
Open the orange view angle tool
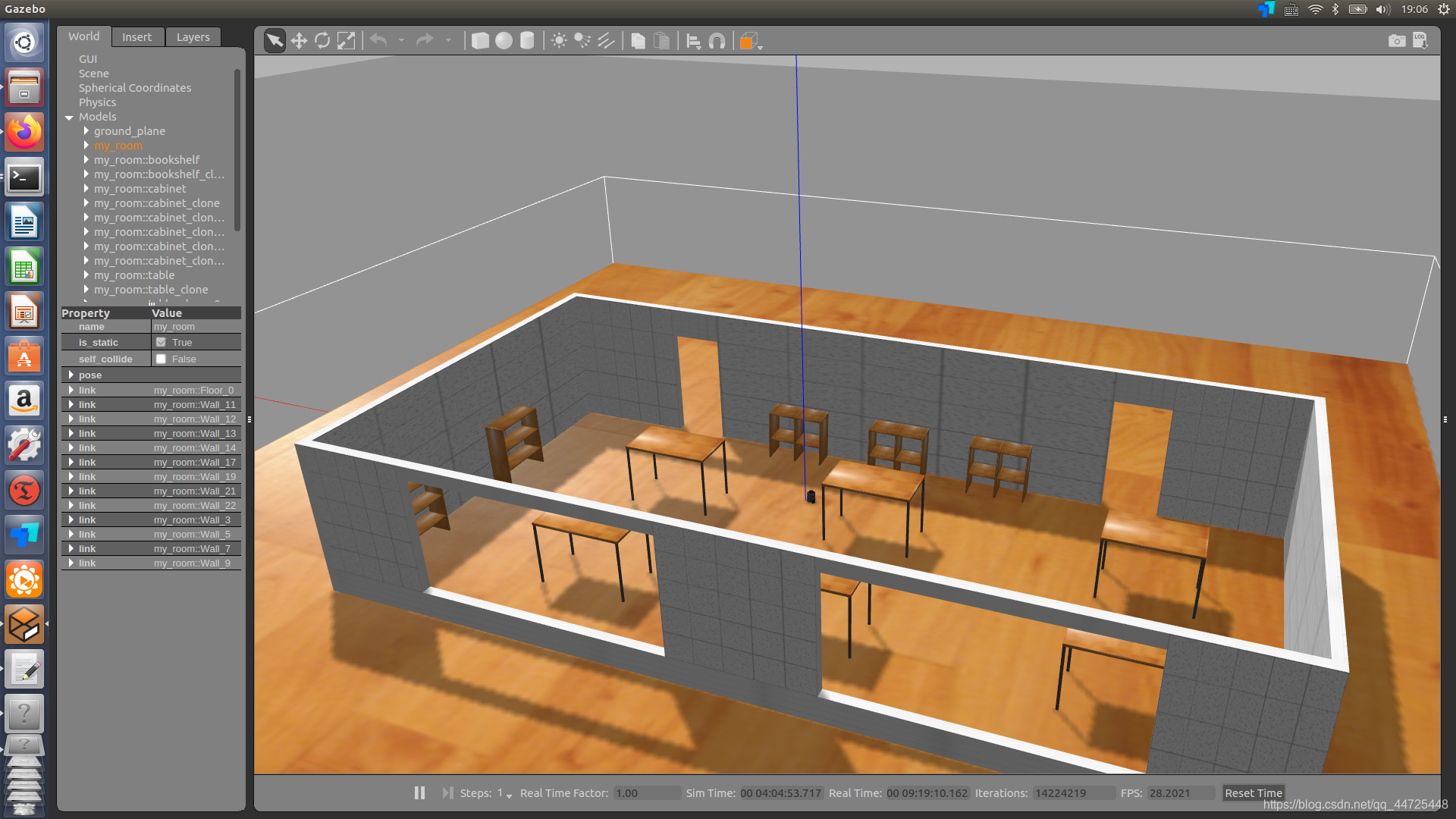pyautogui.click(x=749, y=41)
